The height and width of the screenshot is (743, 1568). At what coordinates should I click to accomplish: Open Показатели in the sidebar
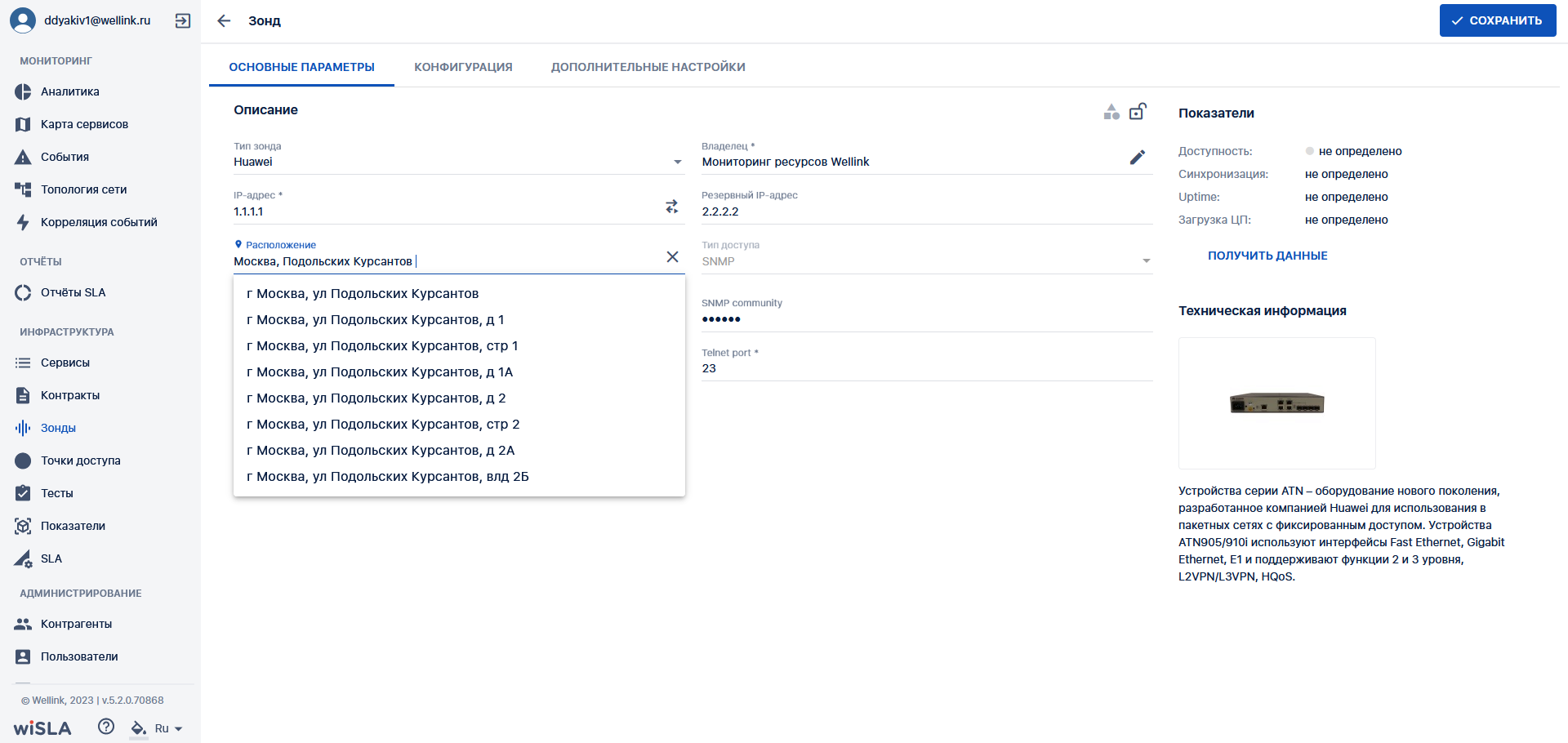pyautogui.click(x=100, y=526)
